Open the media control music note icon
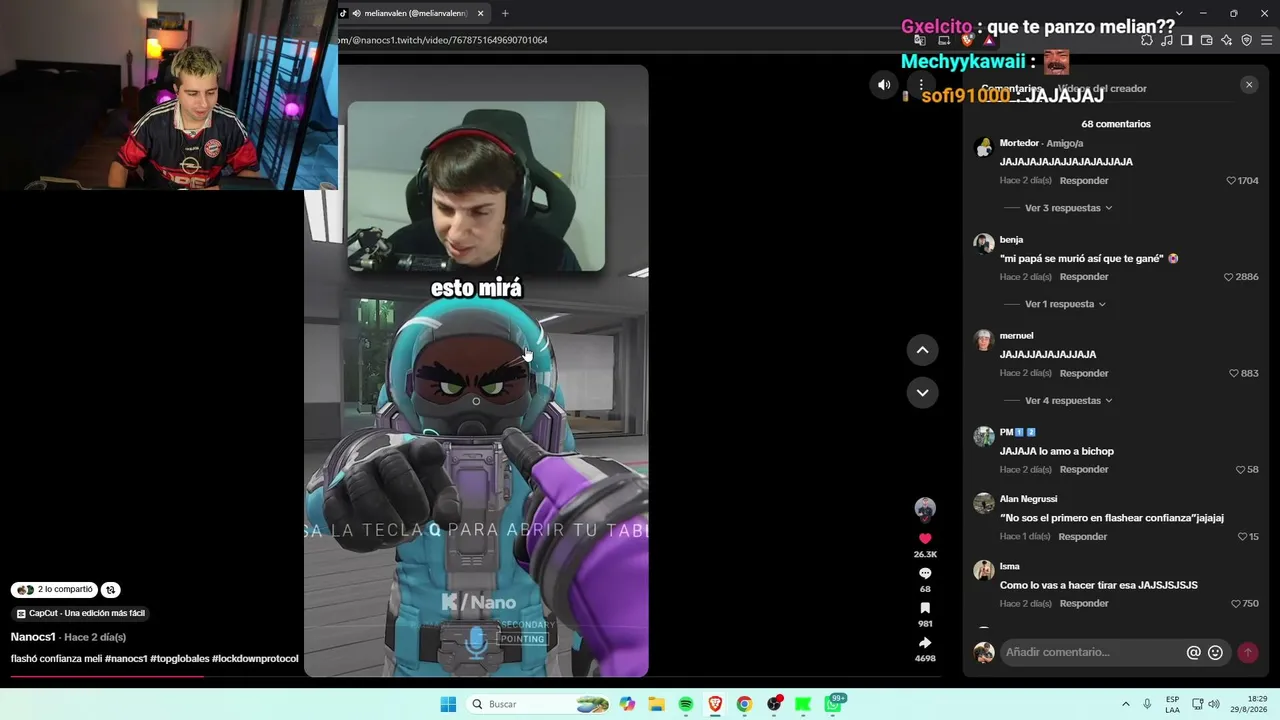Viewport: 1280px width, 720px height. 1167,40
